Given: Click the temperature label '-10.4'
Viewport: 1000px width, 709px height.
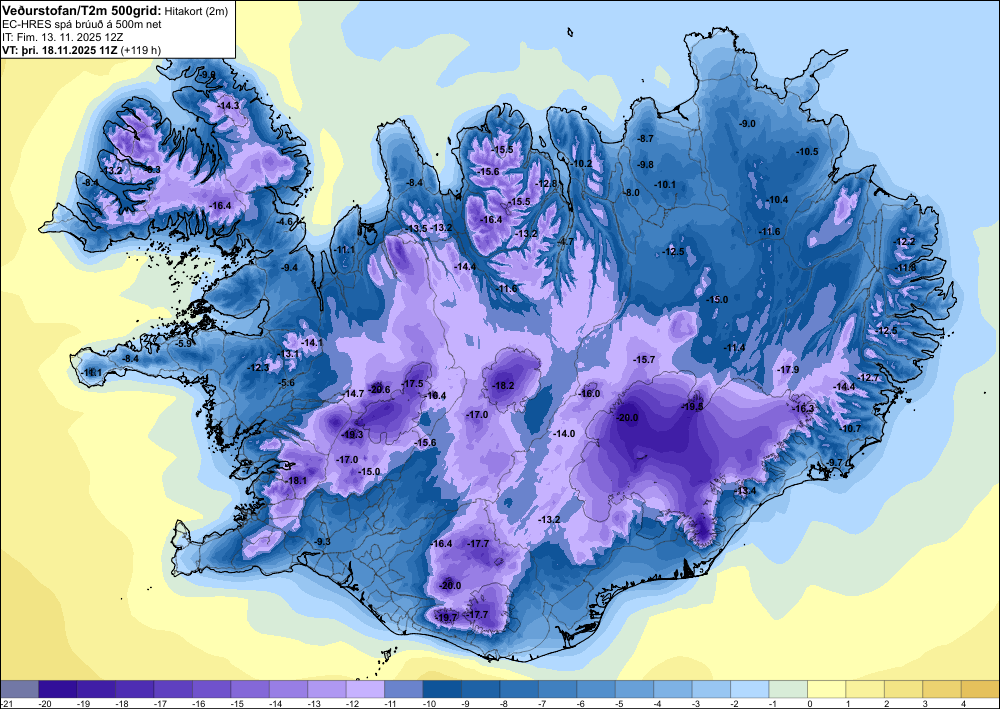Looking at the screenshot, I should 777,200.
